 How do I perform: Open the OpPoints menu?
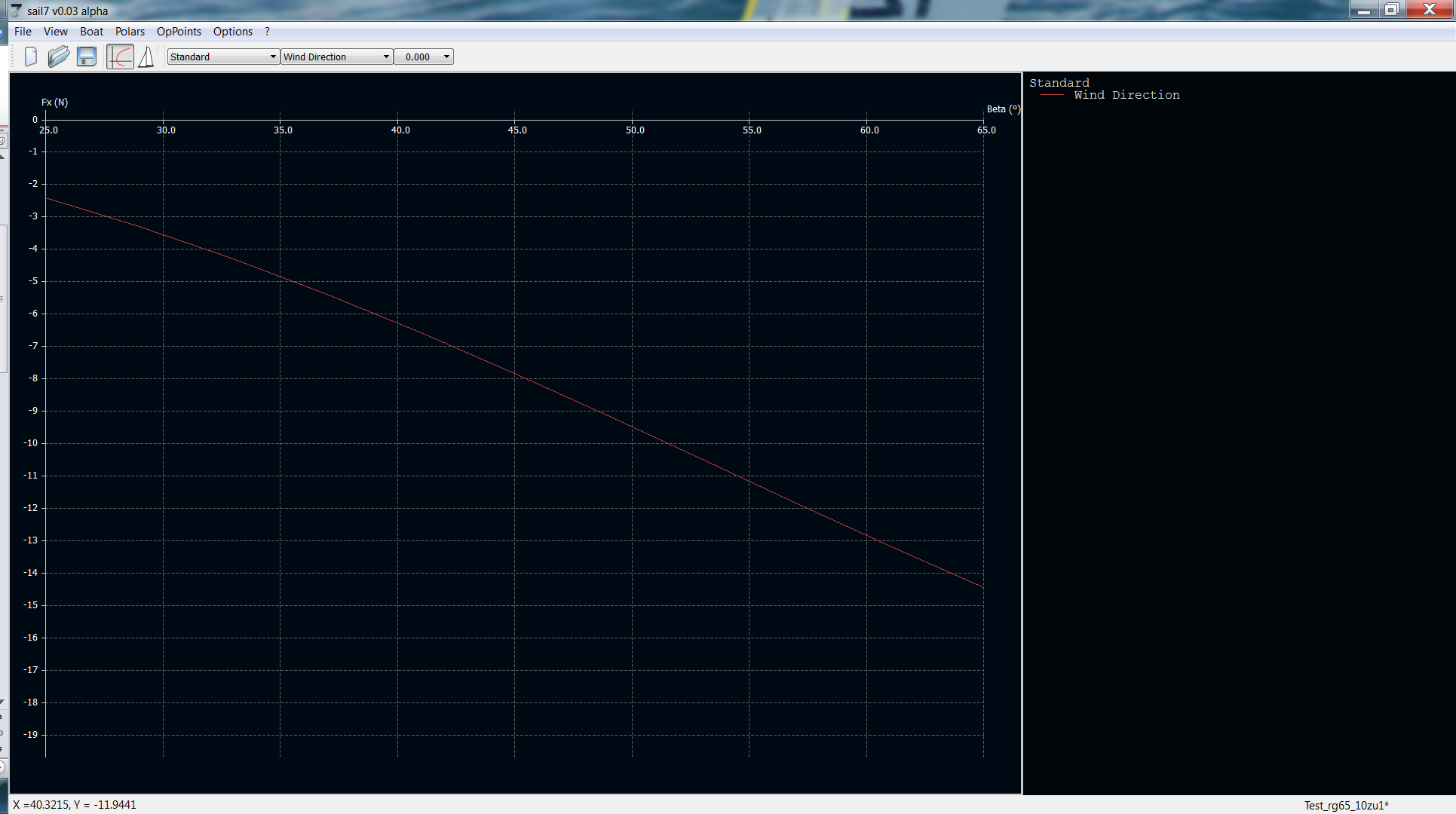[x=179, y=32]
